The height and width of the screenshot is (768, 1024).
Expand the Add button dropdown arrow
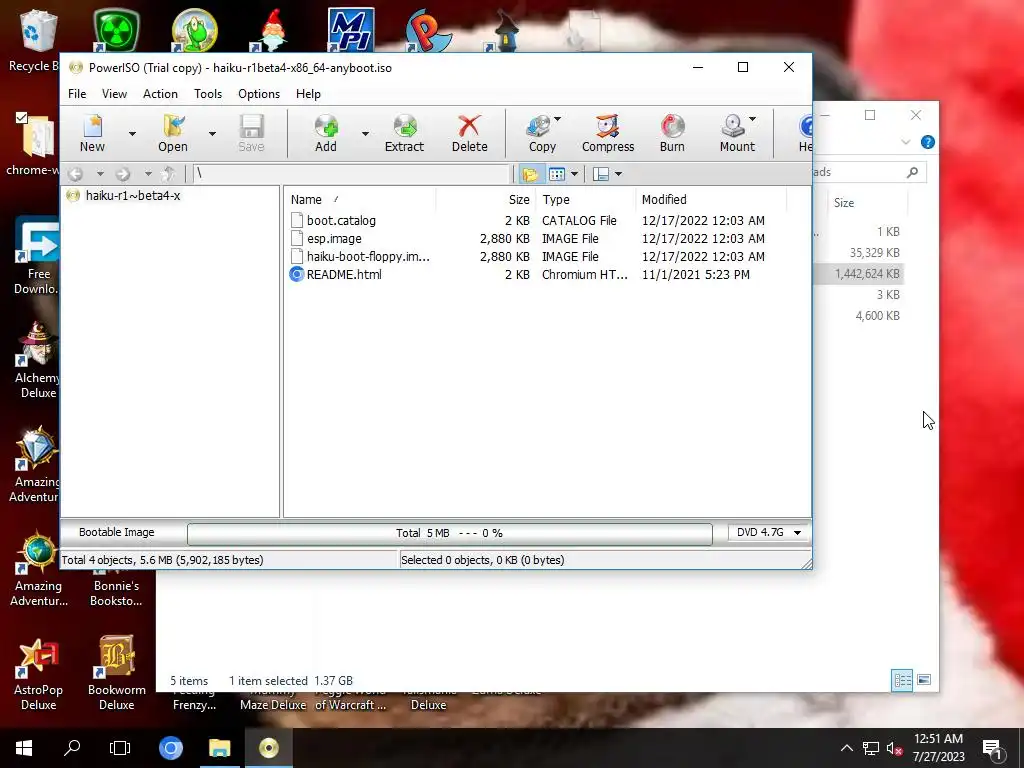(x=365, y=133)
